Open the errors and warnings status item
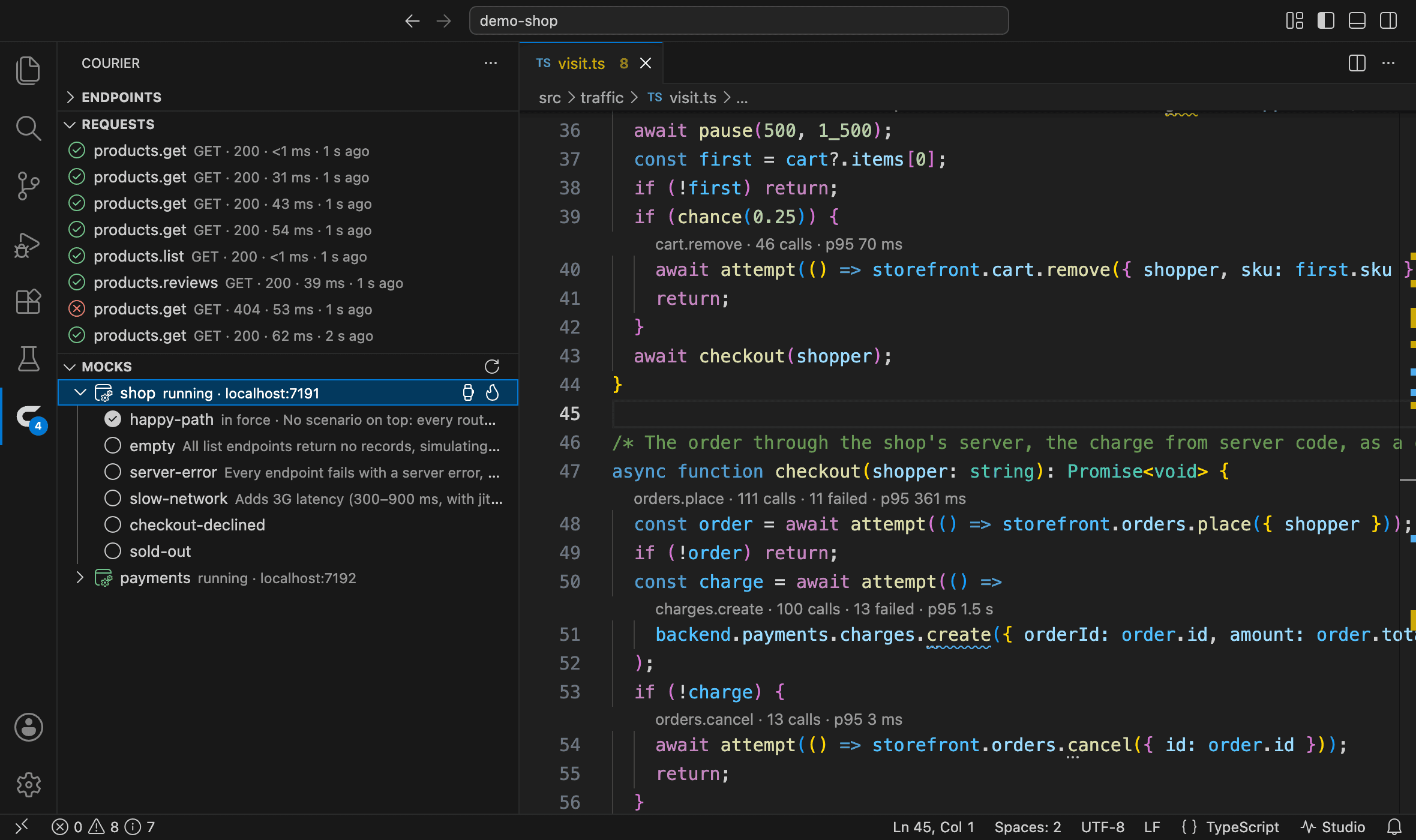Viewport: 1416px width, 840px height. pyautogui.click(x=103, y=827)
